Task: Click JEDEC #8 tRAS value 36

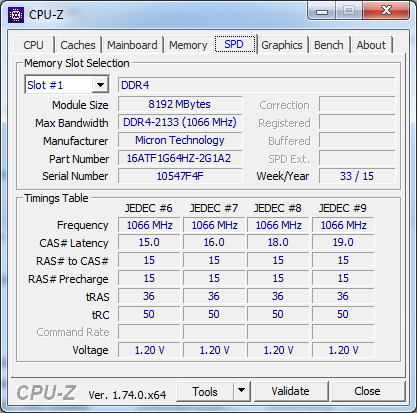Action: (278, 296)
